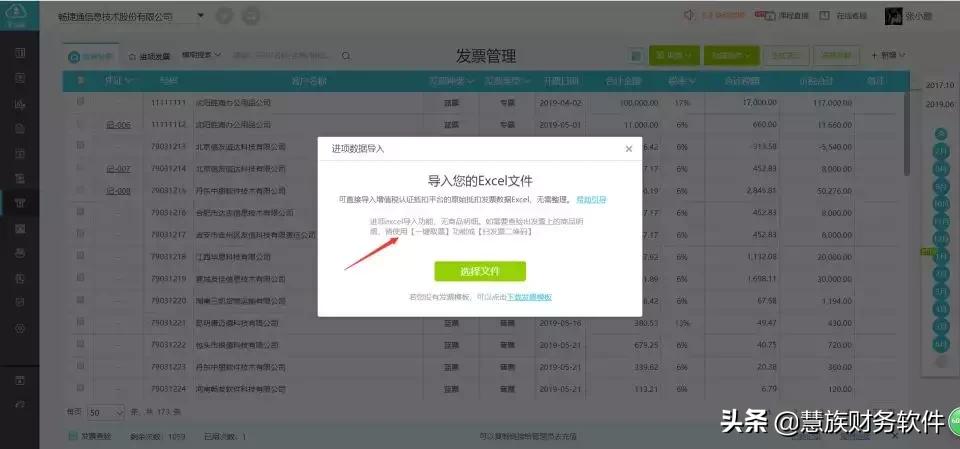Click the magnifier search icon
The image size is (960, 449).
click(346, 56)
